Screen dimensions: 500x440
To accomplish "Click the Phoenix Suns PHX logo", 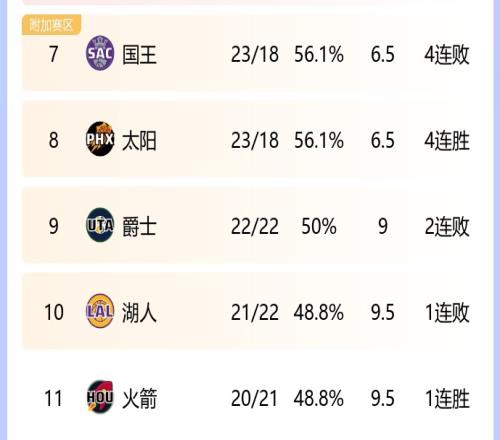I will [x=100, y=139].
